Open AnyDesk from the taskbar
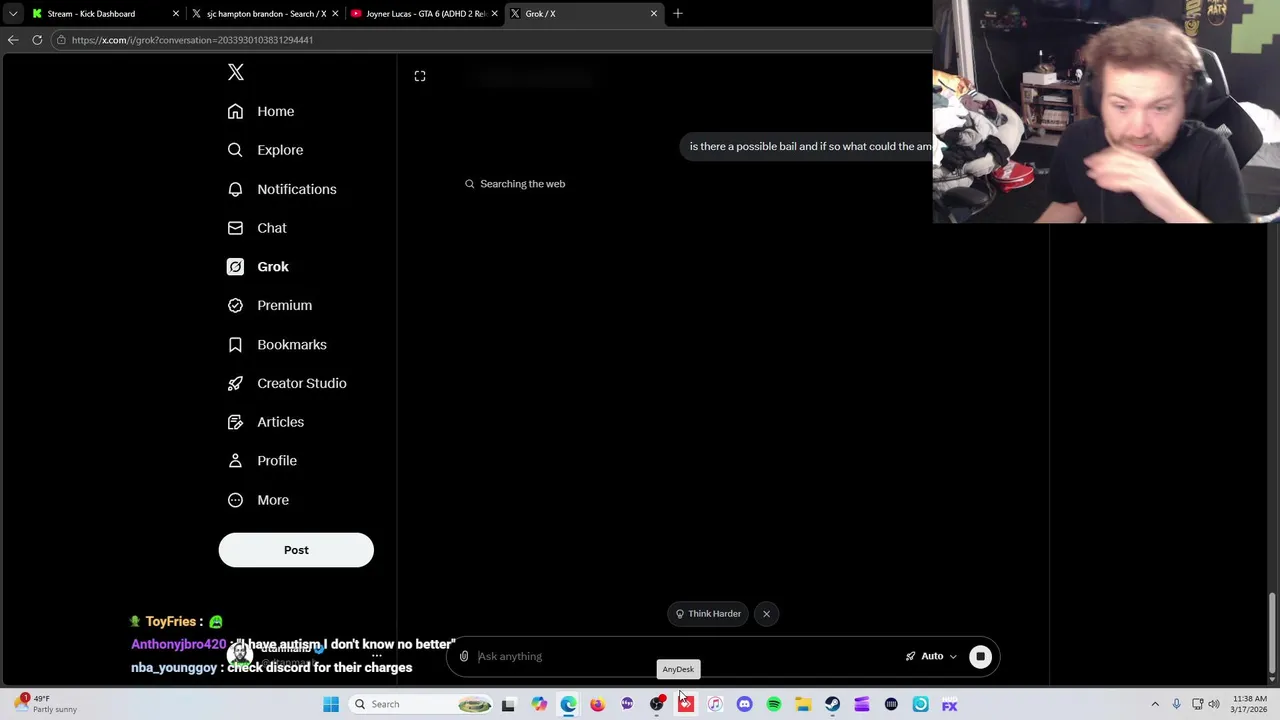The height and width of the screenshot is (720, 1280). pos(686,704)
